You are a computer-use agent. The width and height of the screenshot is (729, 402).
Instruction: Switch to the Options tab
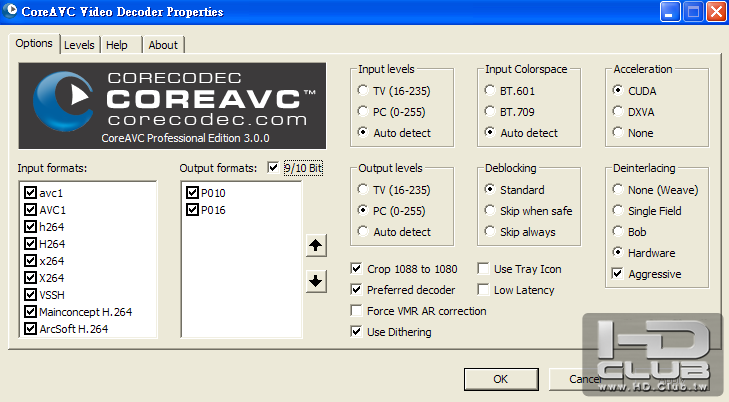tap(34, 43)
